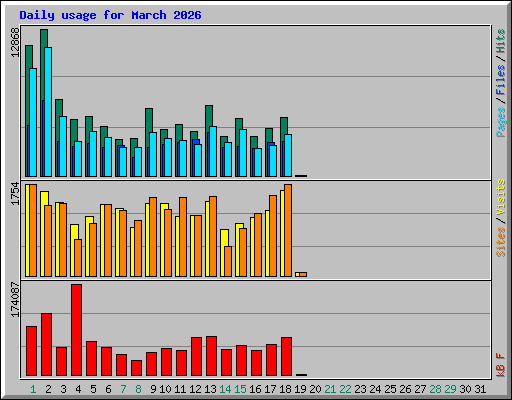Select the orange 'Sites' legend label

click(x=501, y=242)
